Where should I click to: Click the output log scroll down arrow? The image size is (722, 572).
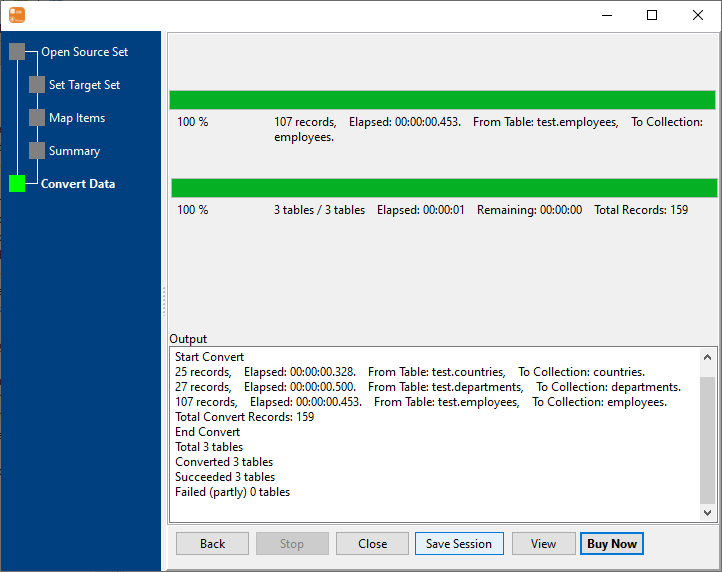pos(708,513)
